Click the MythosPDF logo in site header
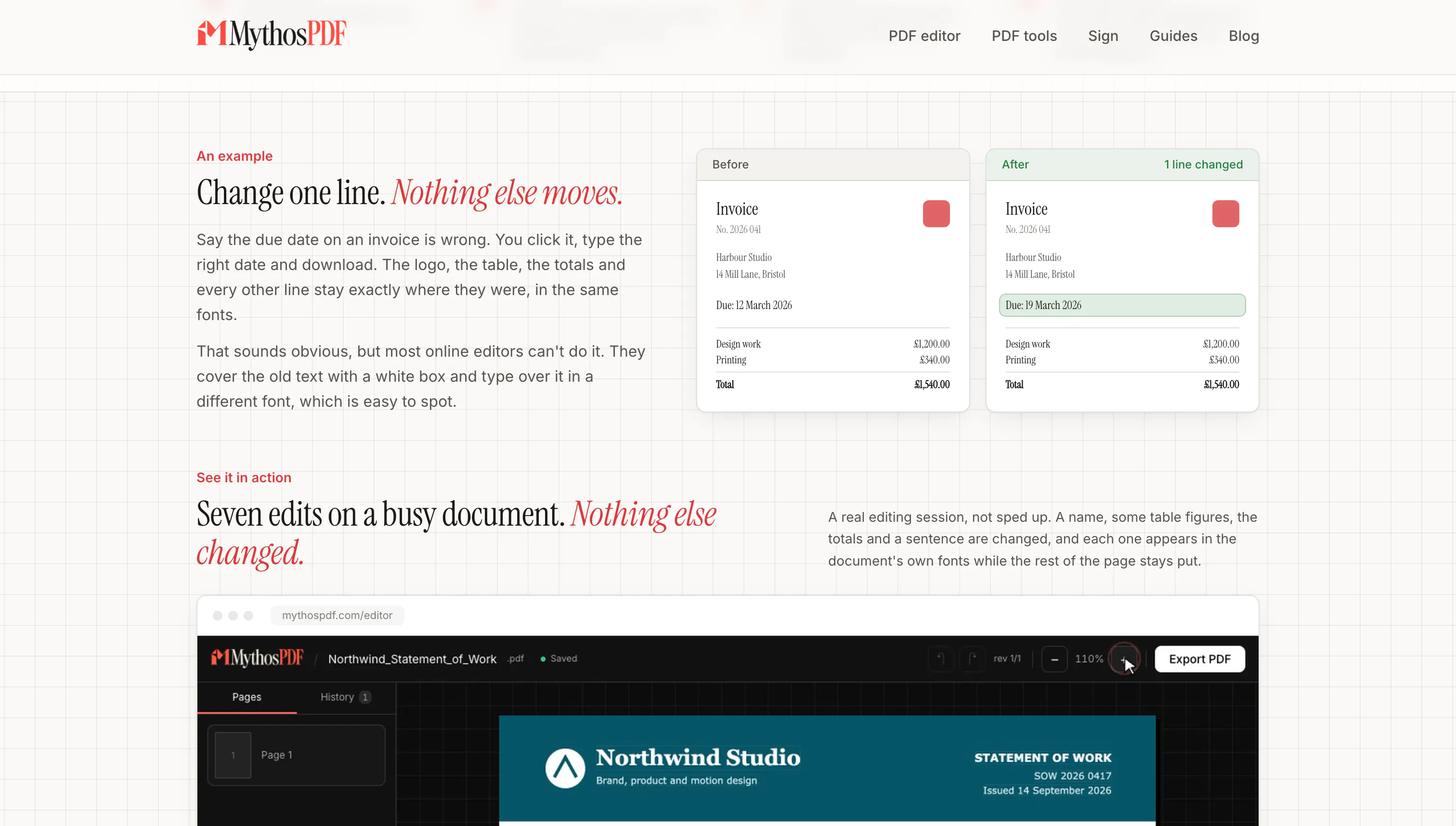The image size is (1456, 826). coord(271,35)
